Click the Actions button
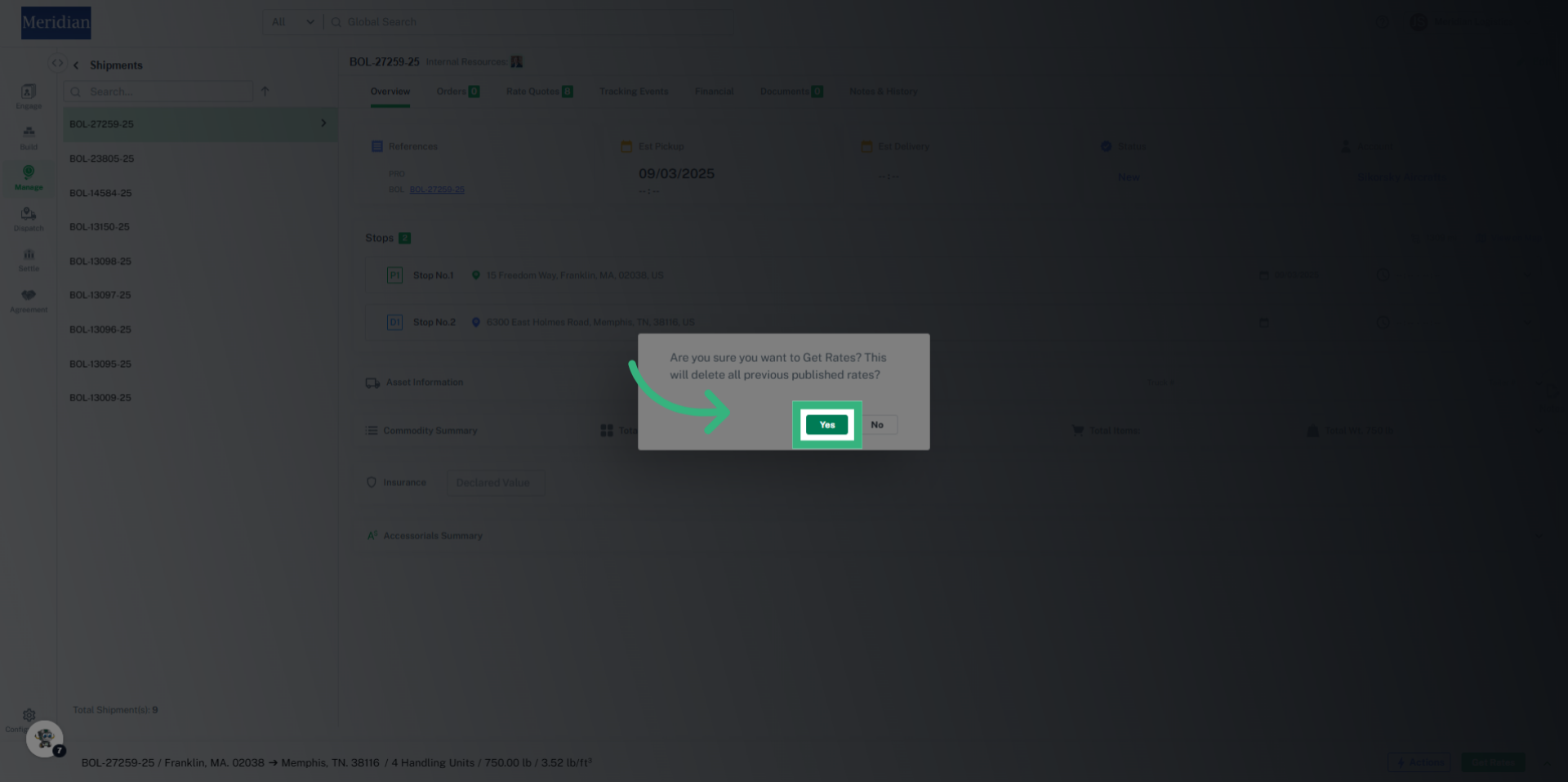The height and width of the screenshot is (782, 1568). point(1419,762)
